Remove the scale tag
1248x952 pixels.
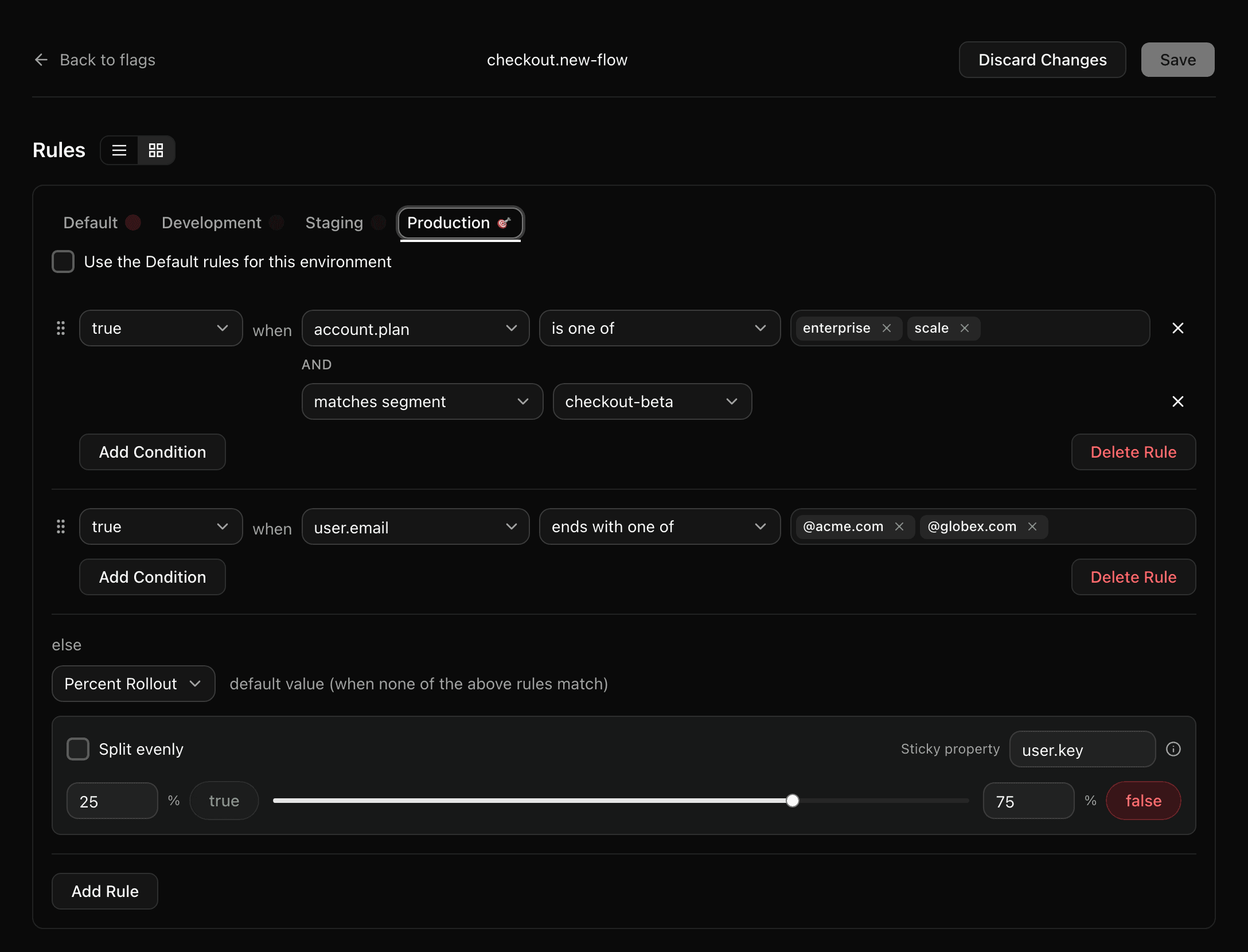click(x=965, y=328)
